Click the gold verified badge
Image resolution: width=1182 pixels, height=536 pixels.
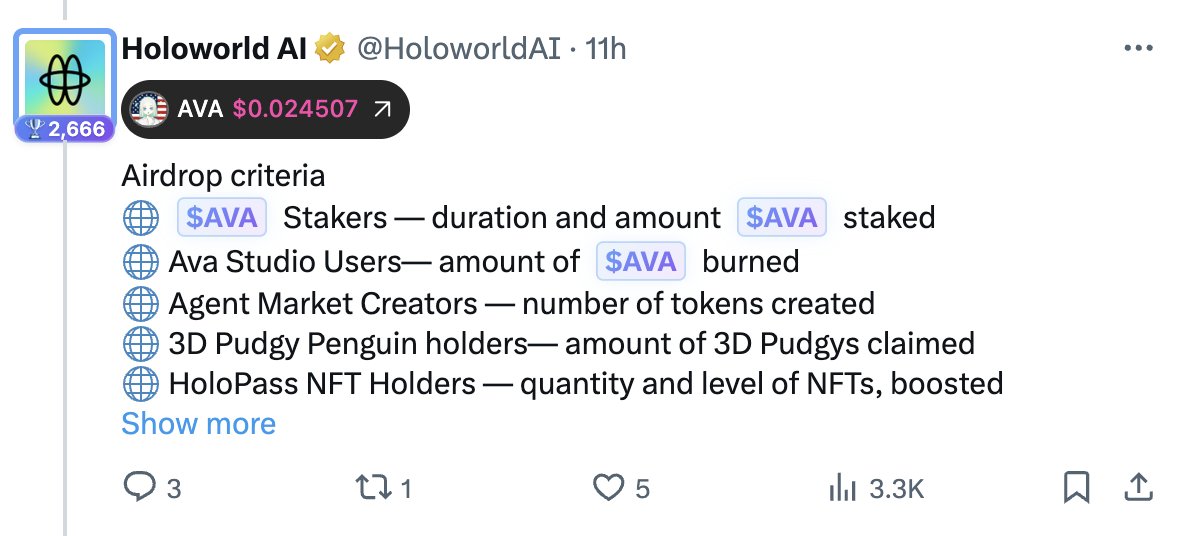[329, 49]
